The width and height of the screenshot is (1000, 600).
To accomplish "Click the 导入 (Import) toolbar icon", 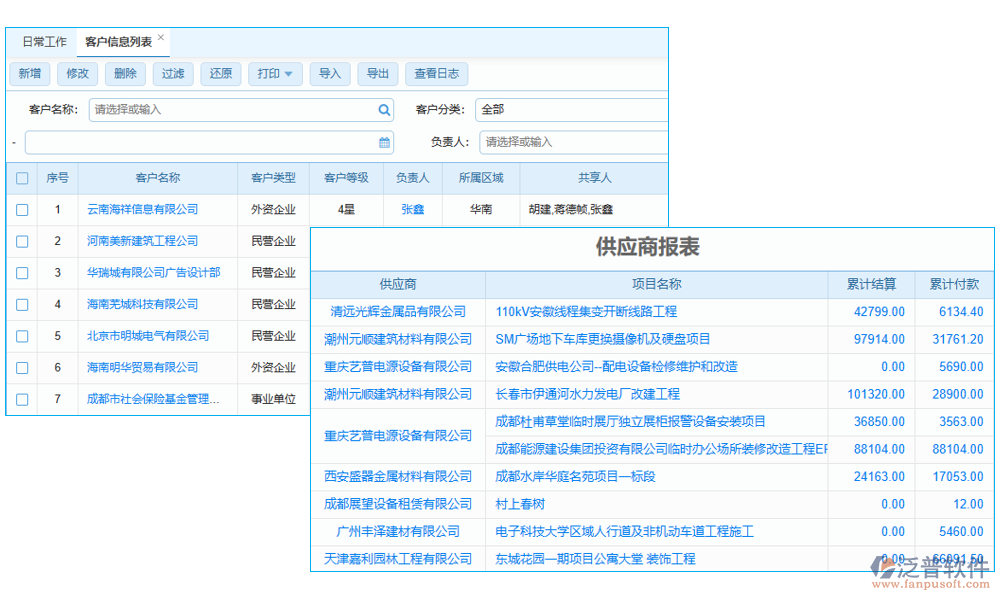I will point(329,73).
